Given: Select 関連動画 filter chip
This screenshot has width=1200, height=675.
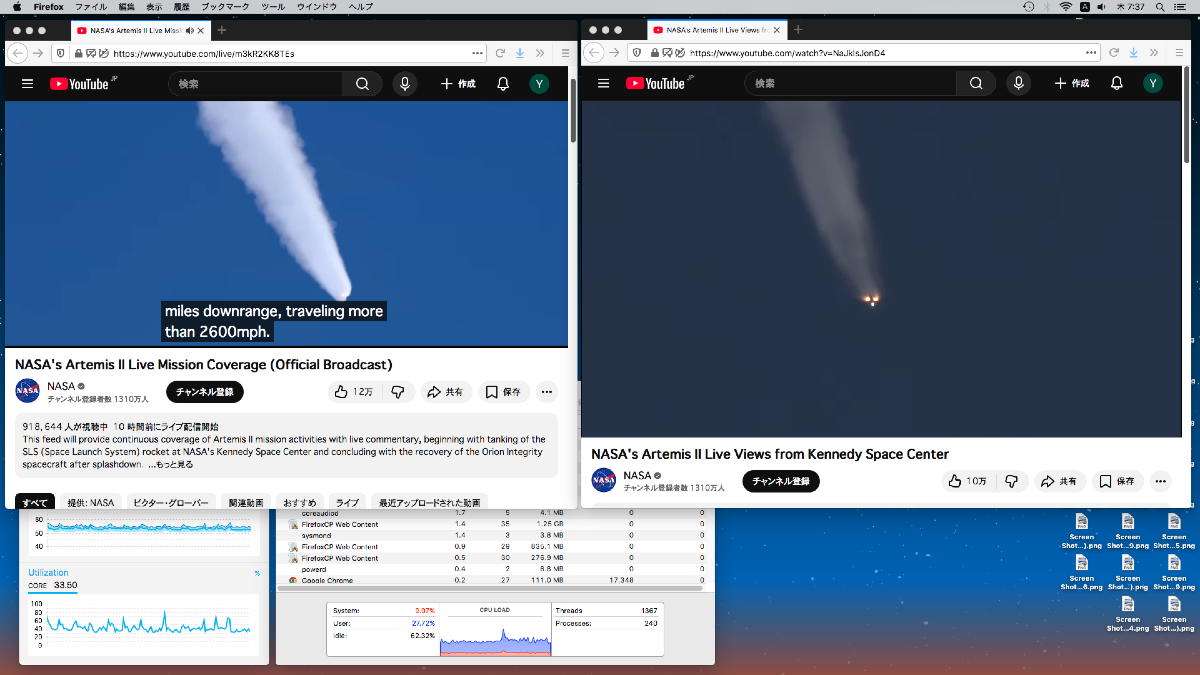Looking at the screenshot, I should (246, 503).
